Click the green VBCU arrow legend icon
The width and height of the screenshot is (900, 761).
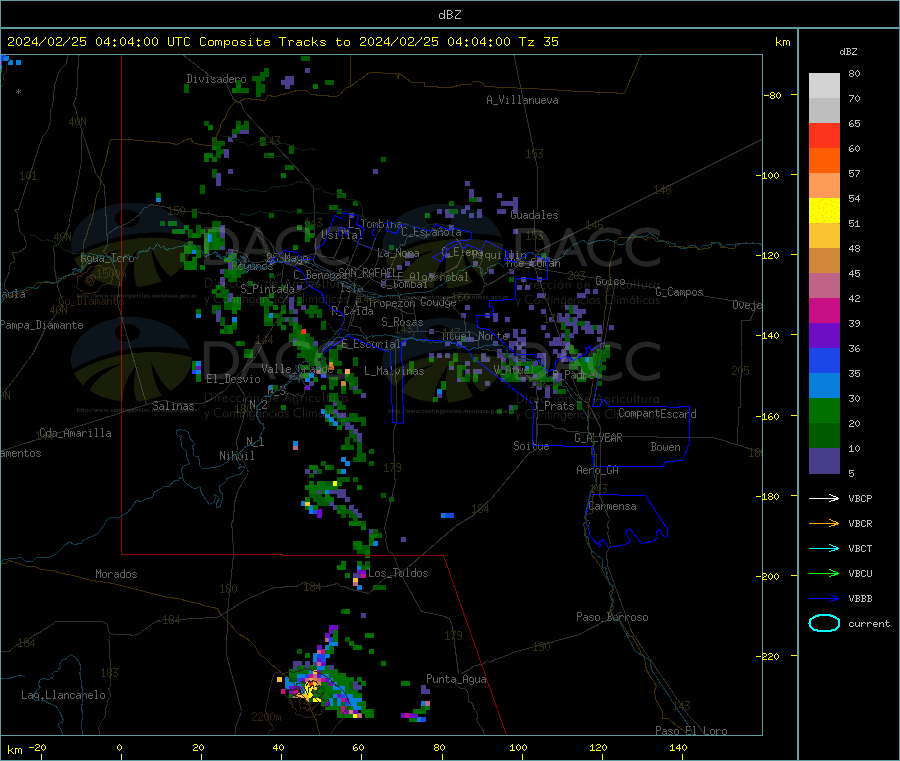click(x=824, y=573)
